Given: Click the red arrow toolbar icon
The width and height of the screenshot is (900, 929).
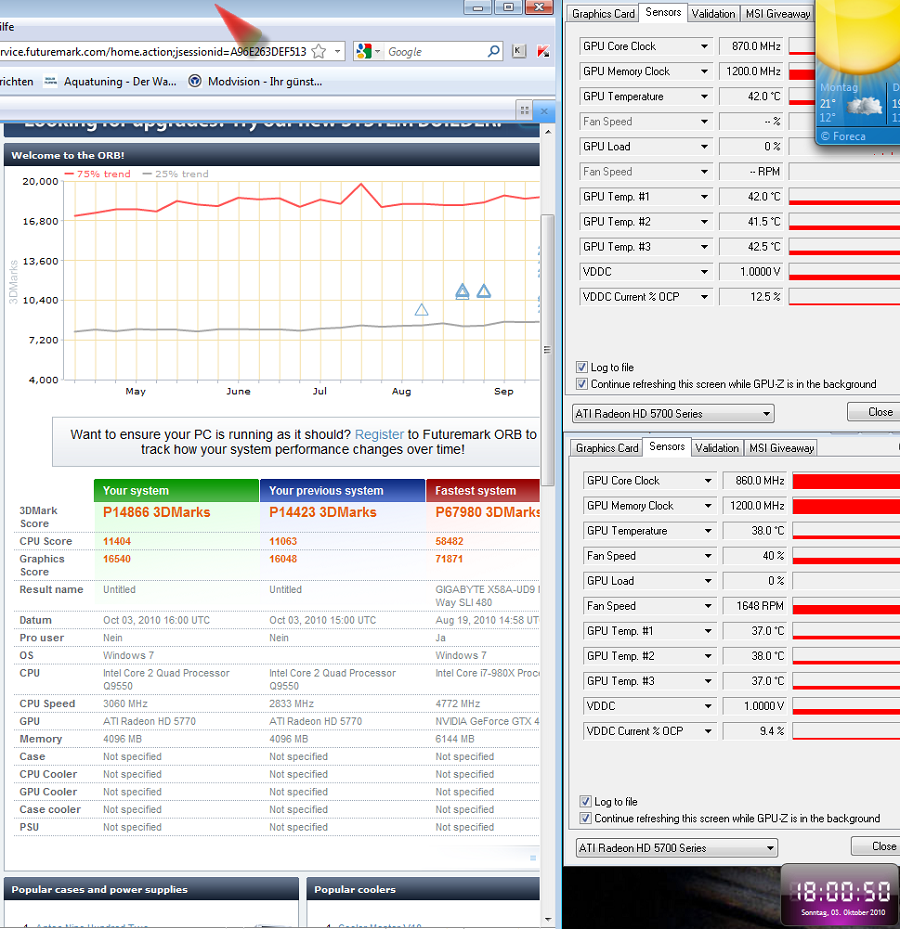Looking at the screenshot, I should pyautogui.click(x=543, y=52).
